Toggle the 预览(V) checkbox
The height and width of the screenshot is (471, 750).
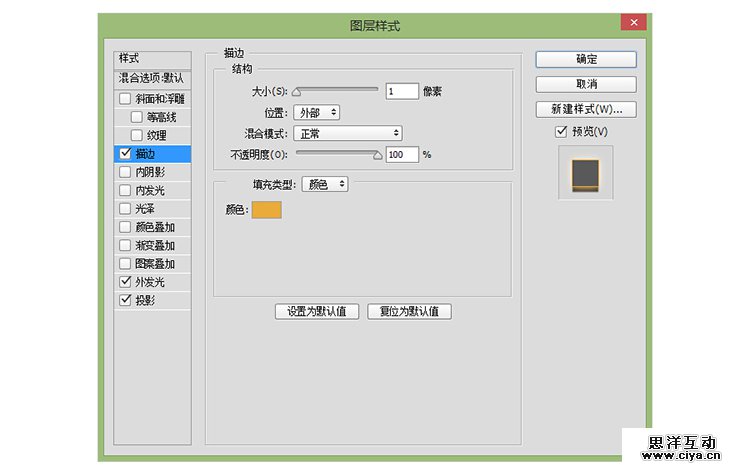[x=561, y=132]
